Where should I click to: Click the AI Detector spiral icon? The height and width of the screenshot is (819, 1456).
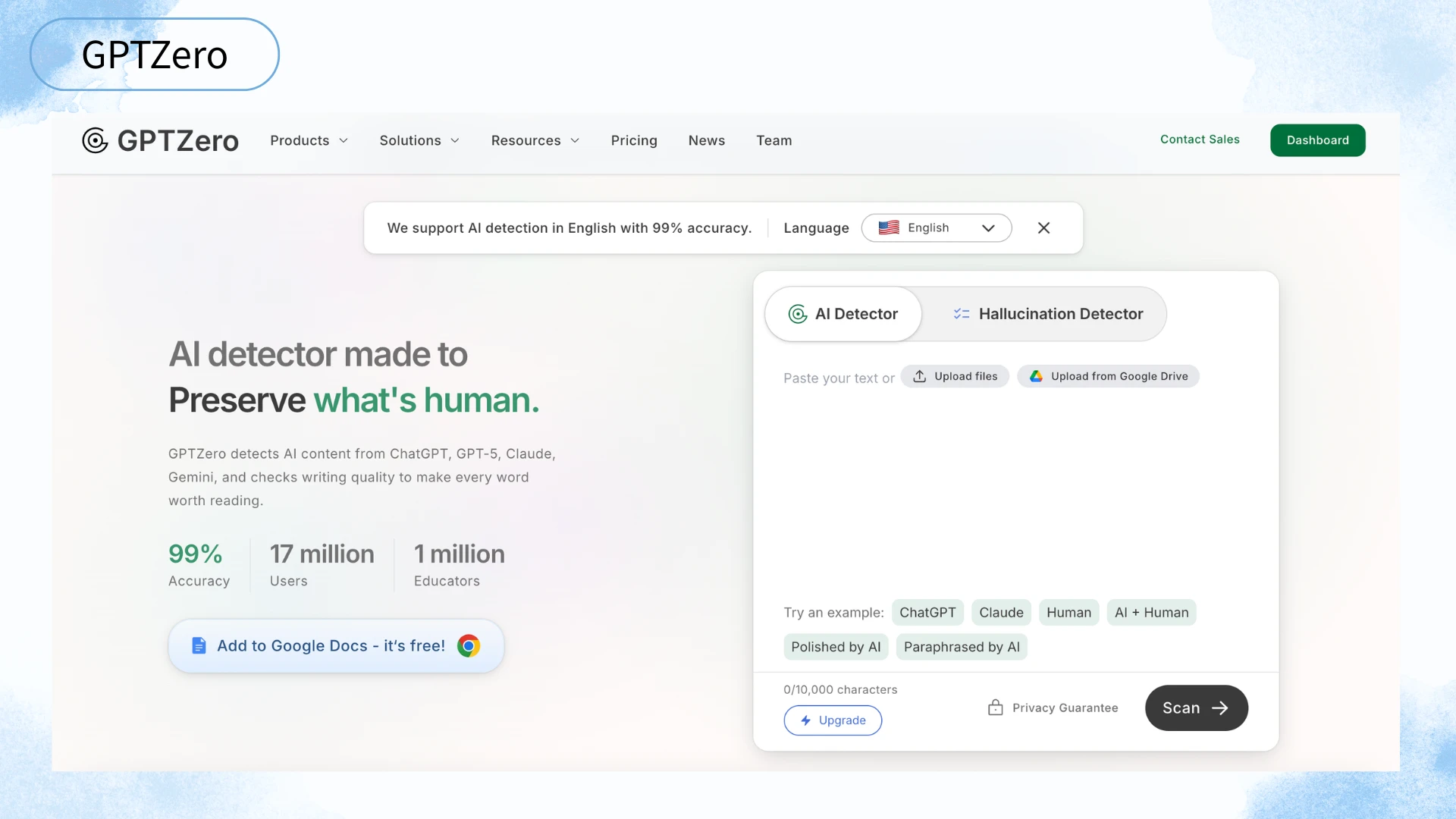click(x=798, y=314)
